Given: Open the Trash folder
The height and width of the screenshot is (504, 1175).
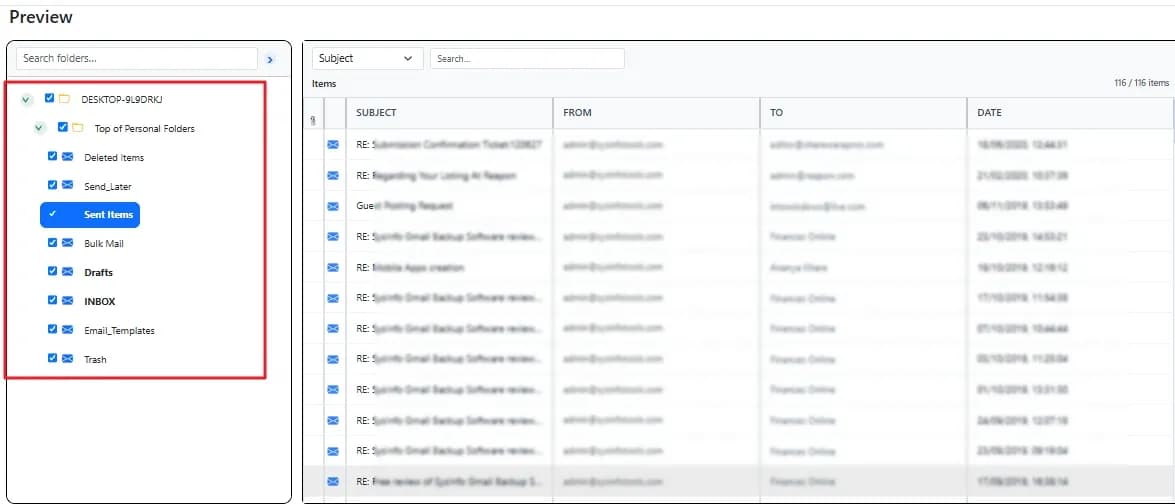Looking at the screenshot, I should (x=95, y=359).
